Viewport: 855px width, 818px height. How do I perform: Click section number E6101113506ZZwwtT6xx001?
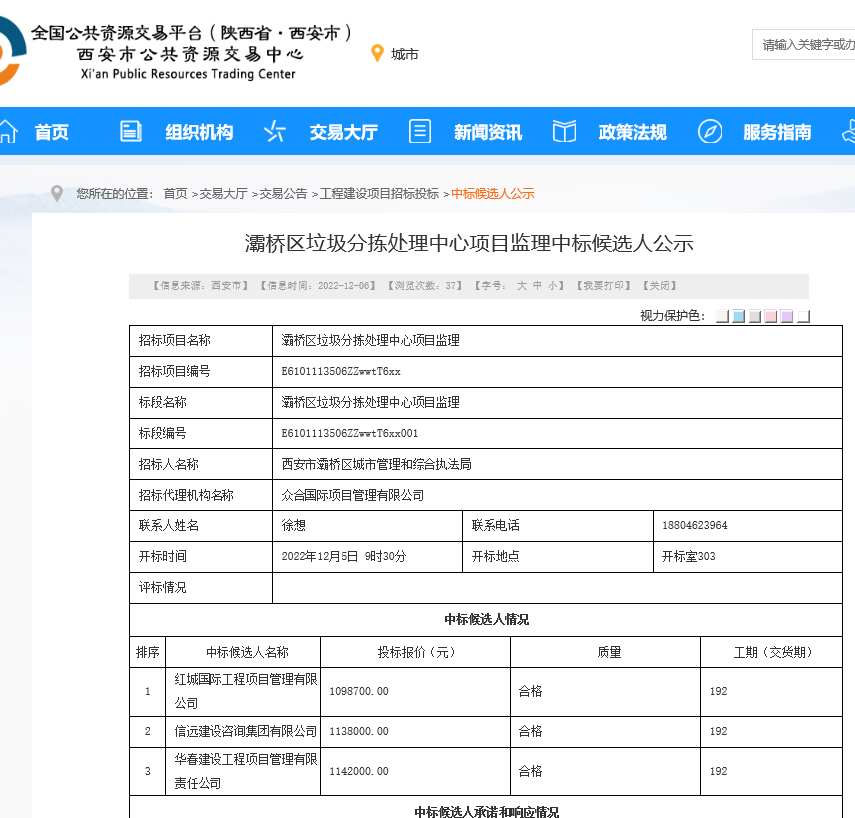click(x=350, y=434)
